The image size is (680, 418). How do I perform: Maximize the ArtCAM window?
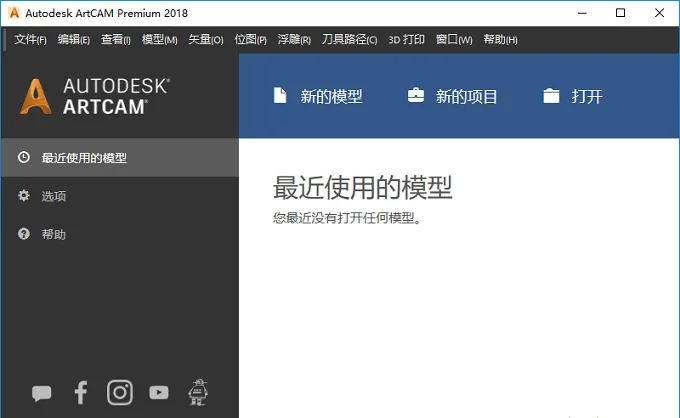(621, 13)
